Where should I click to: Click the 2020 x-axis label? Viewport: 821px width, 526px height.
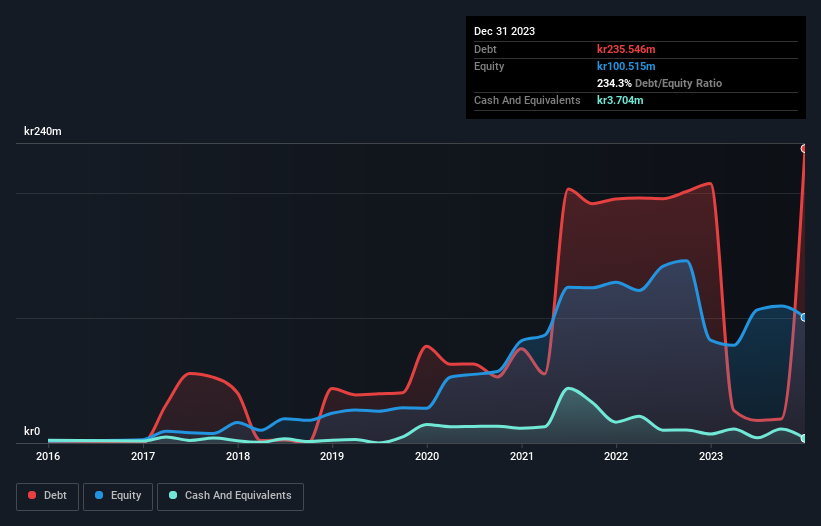point(427,456)
